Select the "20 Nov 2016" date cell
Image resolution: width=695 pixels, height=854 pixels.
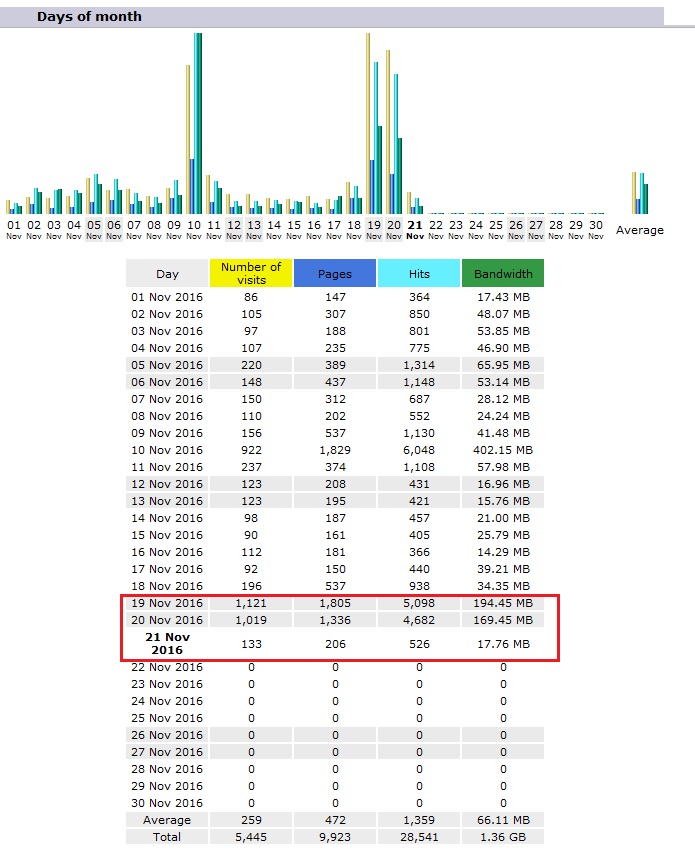coord(167,620)
